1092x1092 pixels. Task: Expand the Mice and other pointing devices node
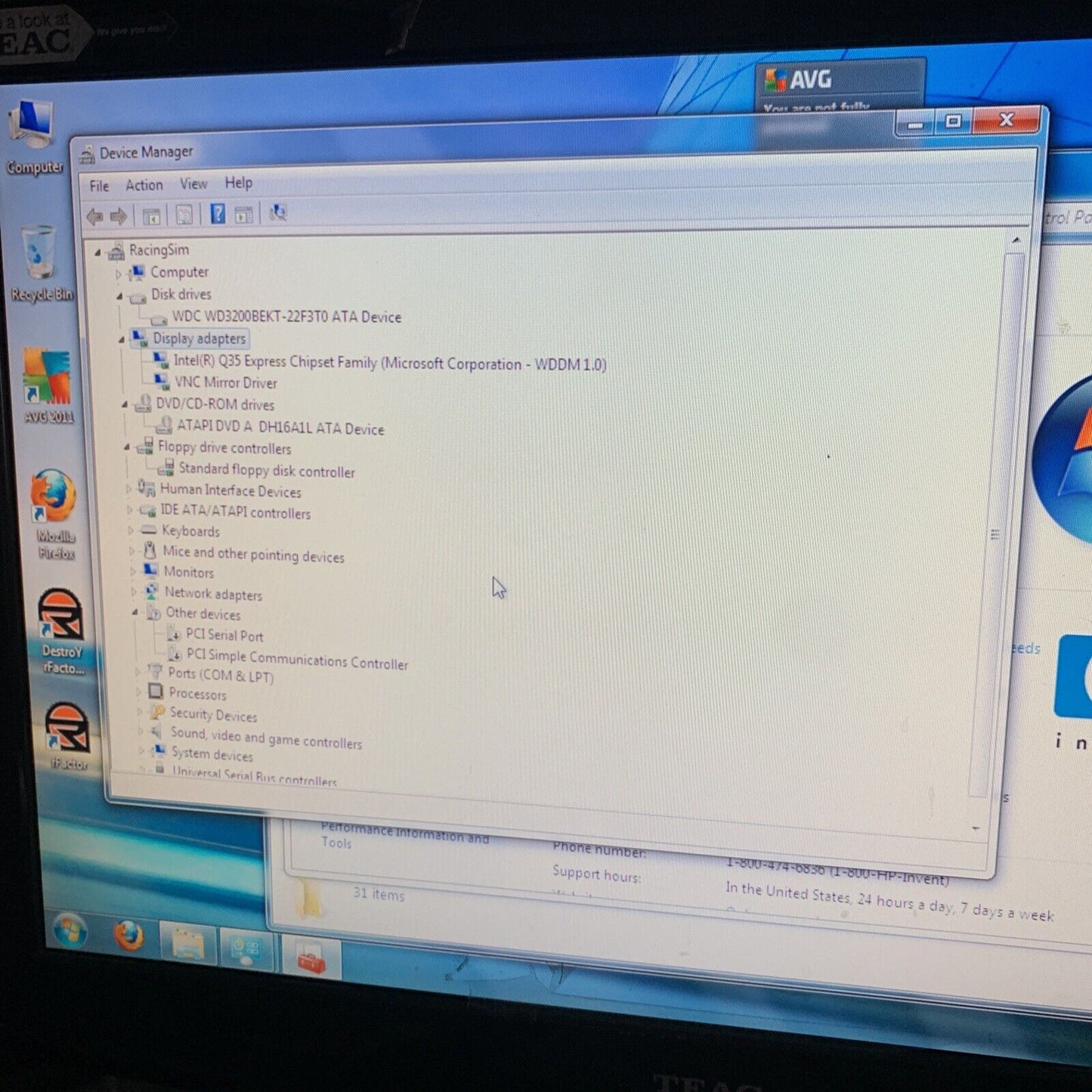(x=131, y=552)
